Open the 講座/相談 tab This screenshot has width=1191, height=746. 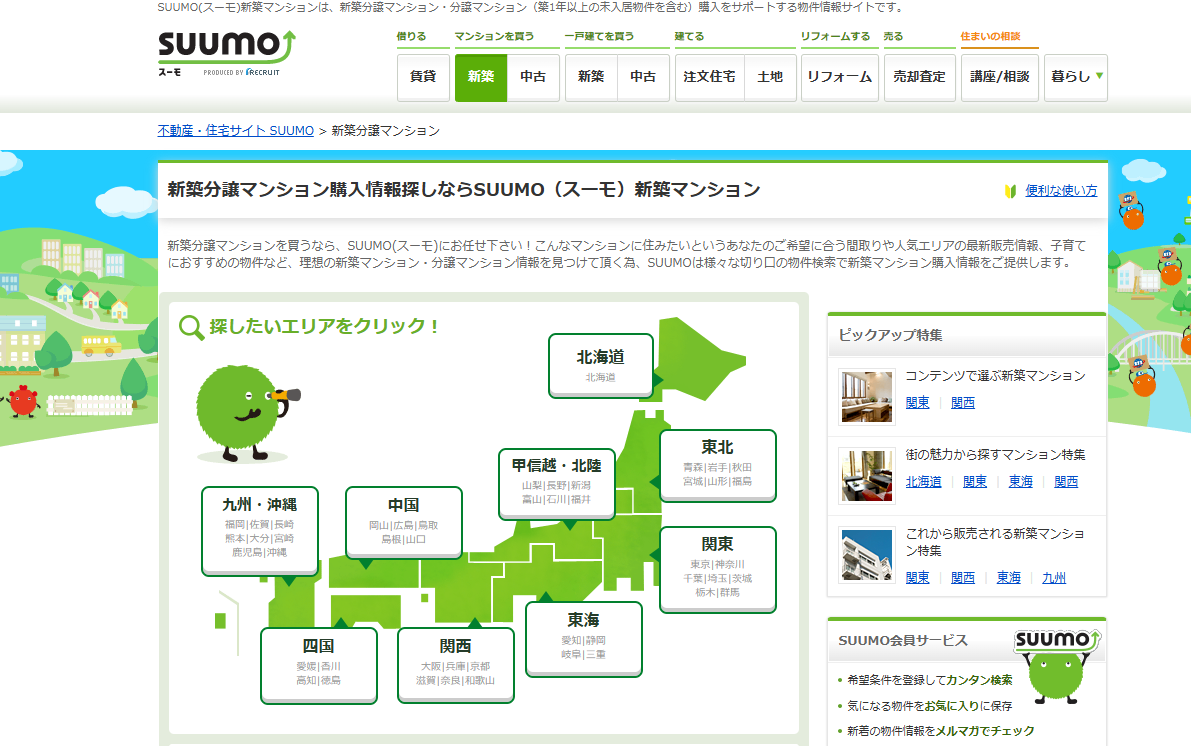tap(1000, 77)
